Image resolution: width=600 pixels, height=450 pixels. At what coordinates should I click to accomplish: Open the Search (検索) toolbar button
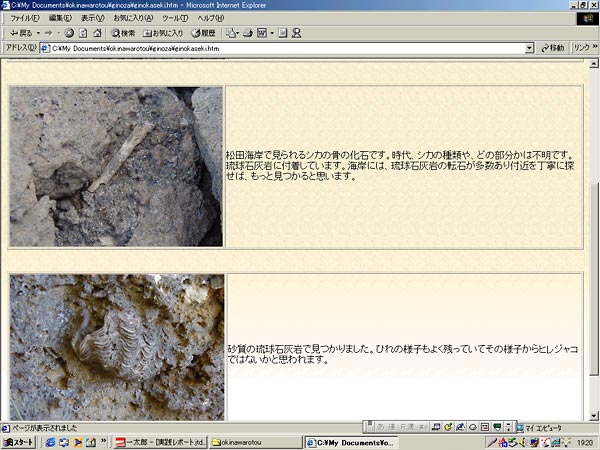pos(123,33)
